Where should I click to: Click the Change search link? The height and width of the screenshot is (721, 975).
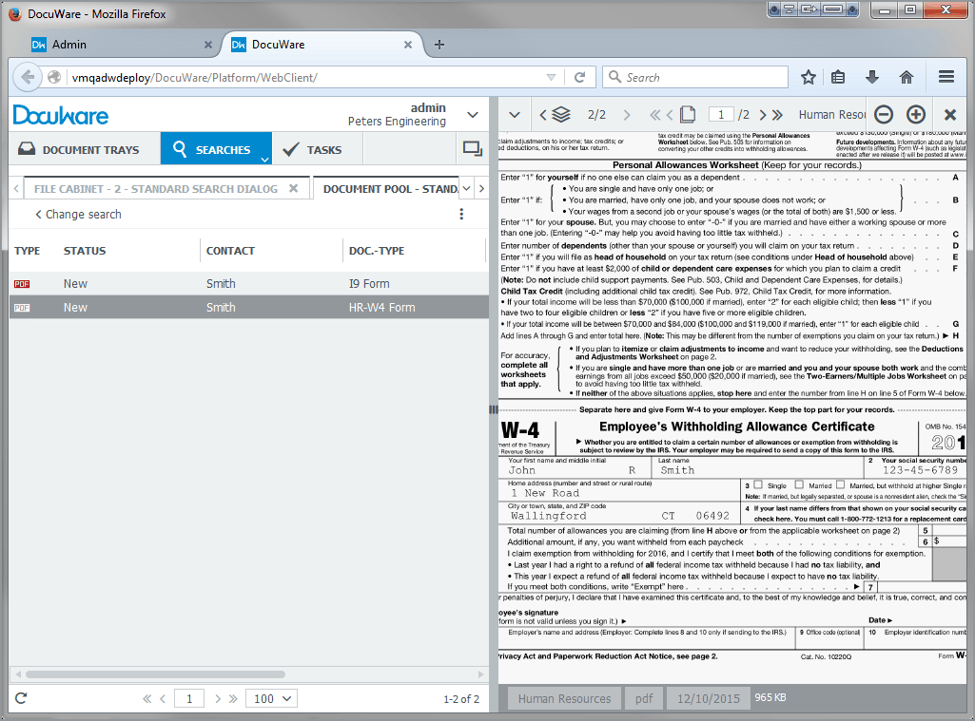pyautogui.click(x=78, y=214)
